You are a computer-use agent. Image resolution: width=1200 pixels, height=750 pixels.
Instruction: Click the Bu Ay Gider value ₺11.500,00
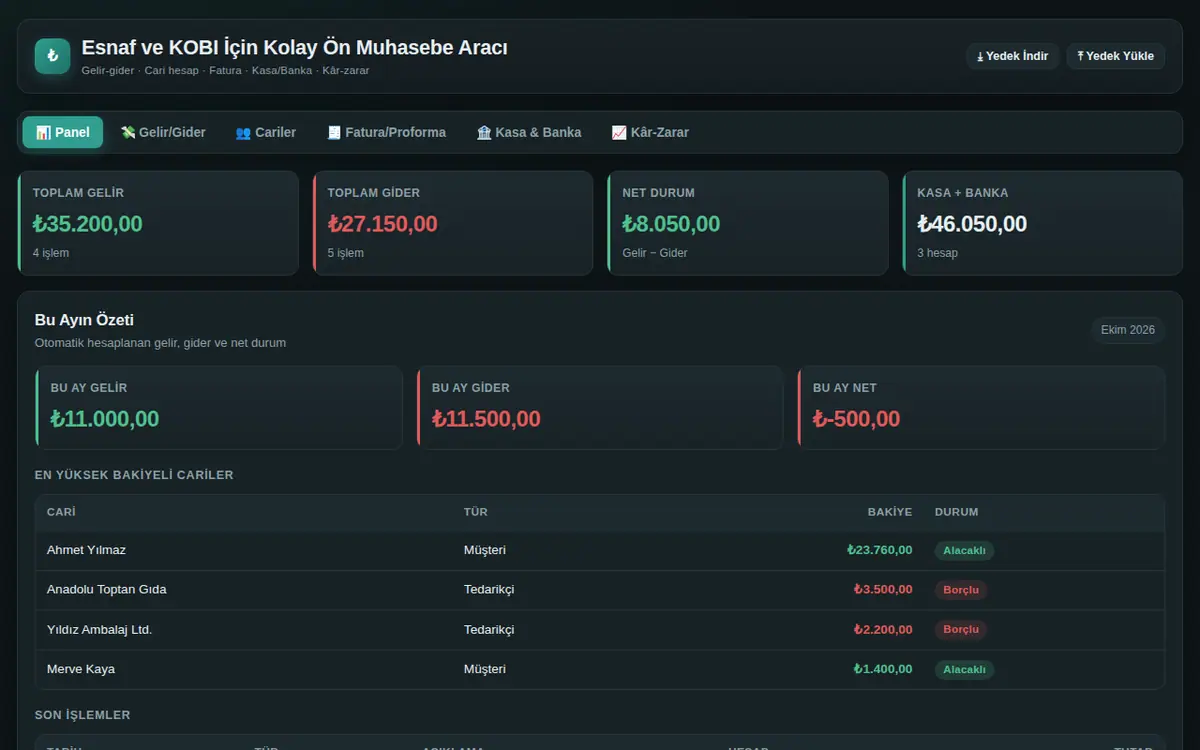tap(486, 419)
